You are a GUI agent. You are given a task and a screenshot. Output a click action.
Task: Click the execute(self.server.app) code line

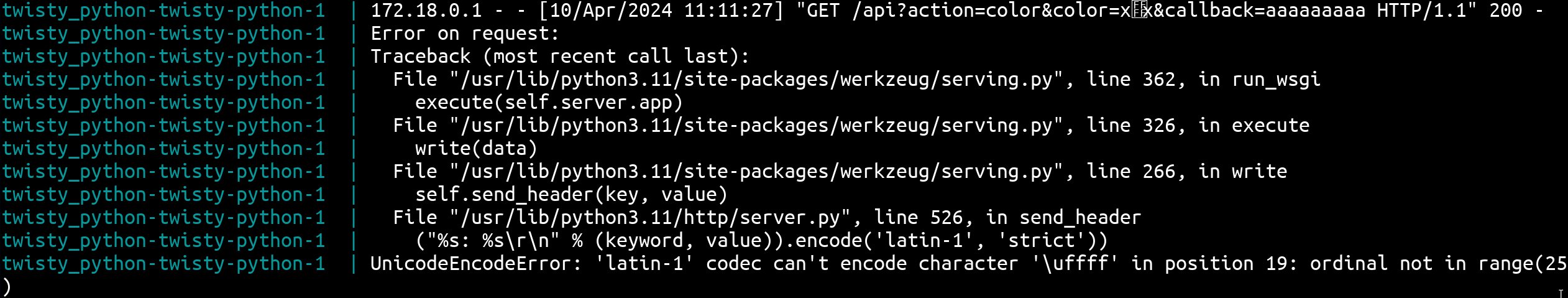(549, 103)
